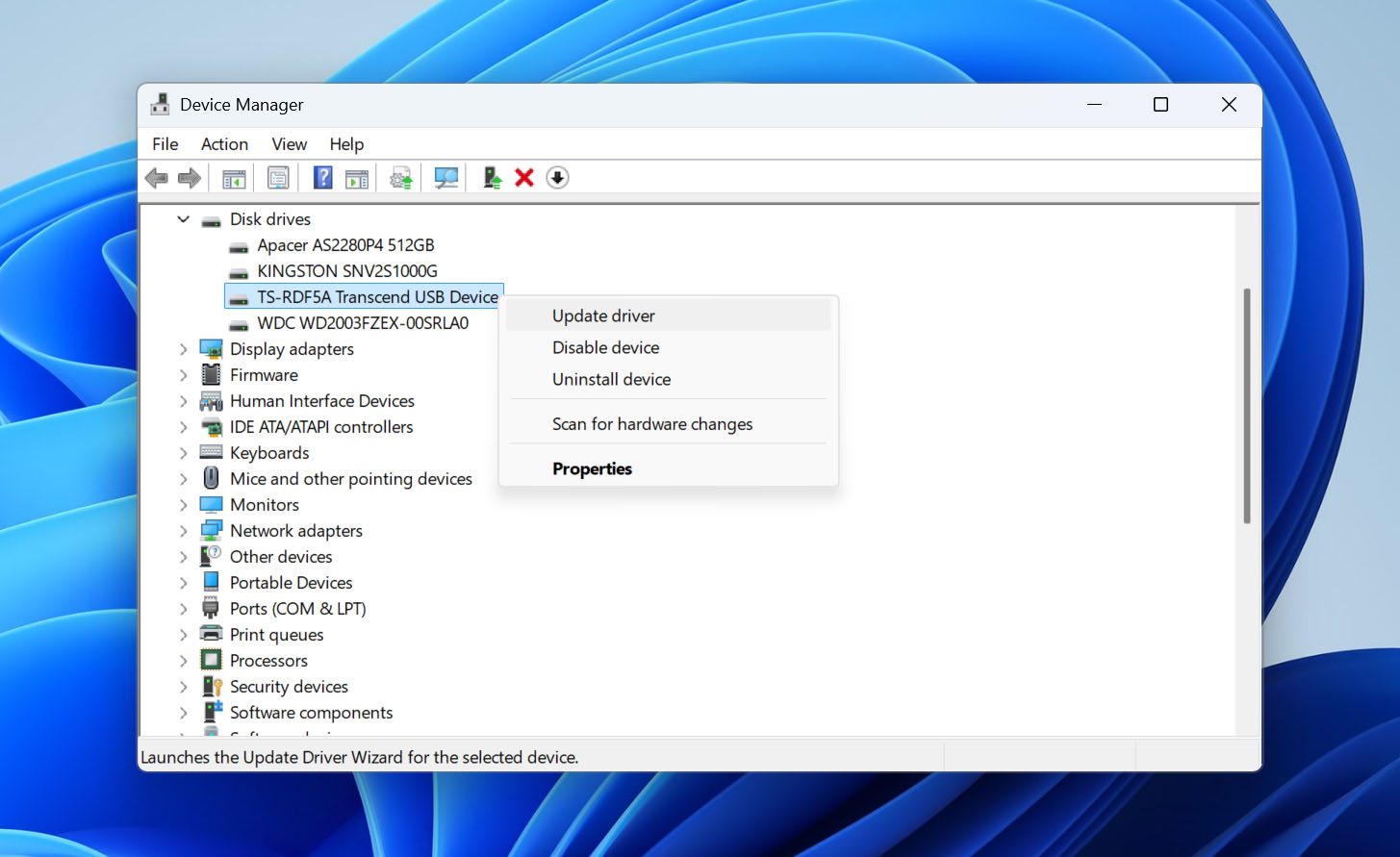The image size is (1400, 857).
Task: Click the Device Manager icon in the title bar
Action: 161,104
